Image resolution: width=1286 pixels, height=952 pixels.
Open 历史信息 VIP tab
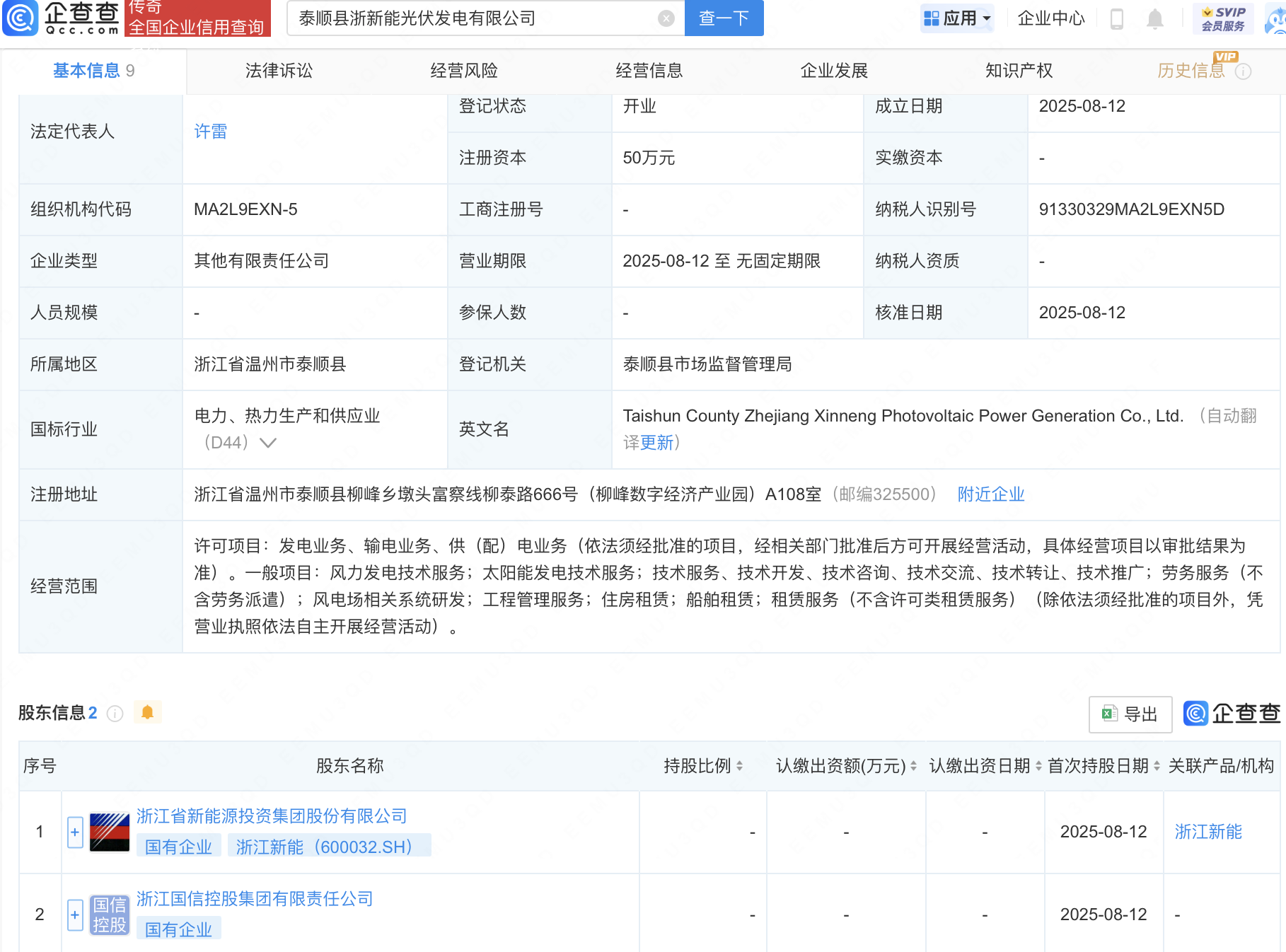pos(1191,71)
